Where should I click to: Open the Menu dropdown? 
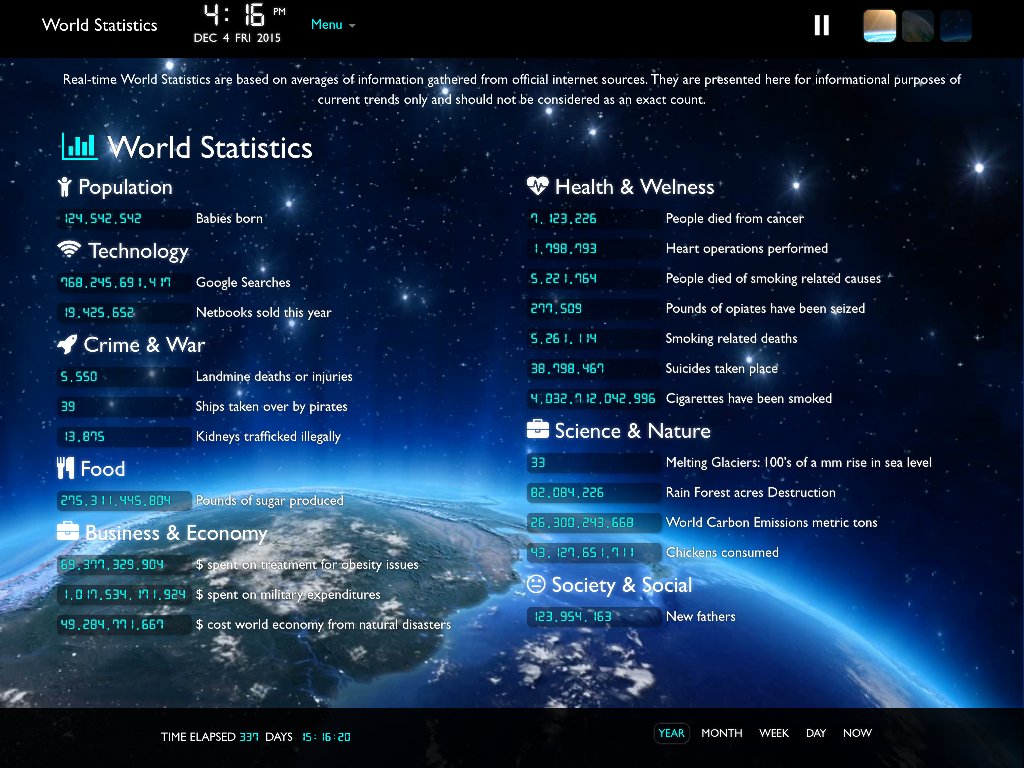333,25
